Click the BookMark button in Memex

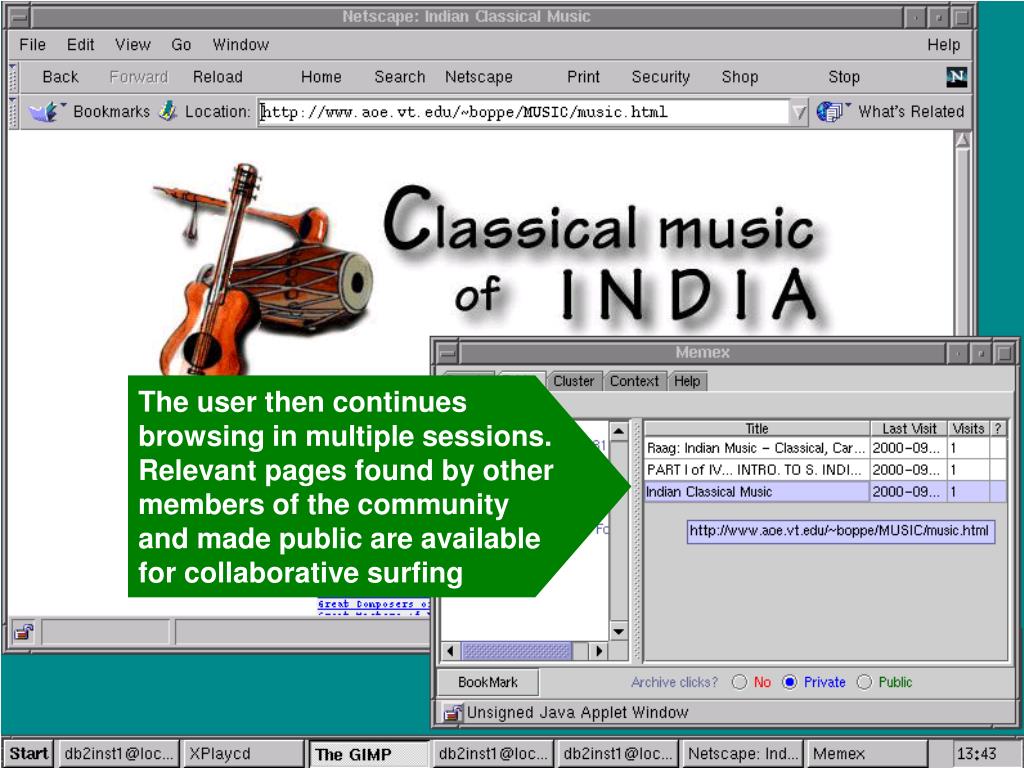pos(488,682)
